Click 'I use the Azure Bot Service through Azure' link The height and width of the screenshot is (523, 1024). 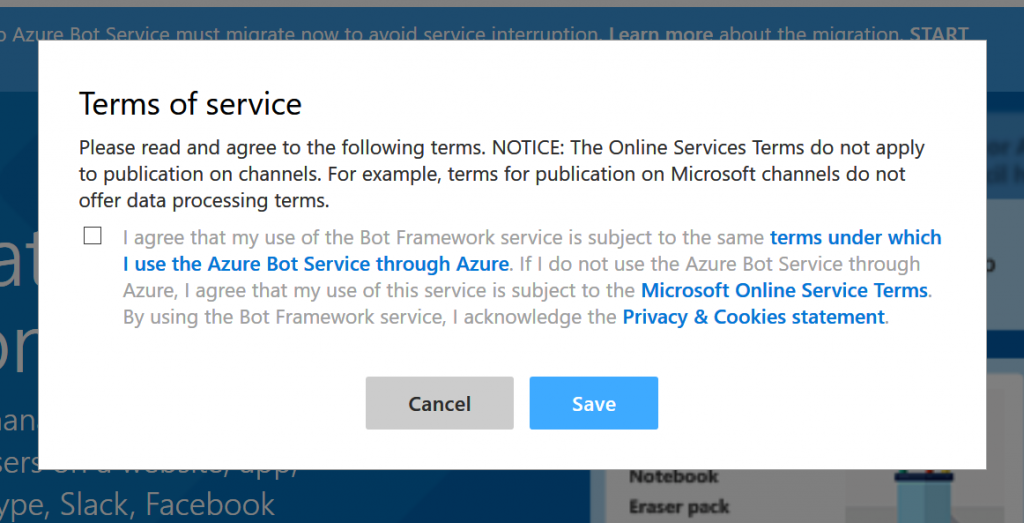click(316, 265)
